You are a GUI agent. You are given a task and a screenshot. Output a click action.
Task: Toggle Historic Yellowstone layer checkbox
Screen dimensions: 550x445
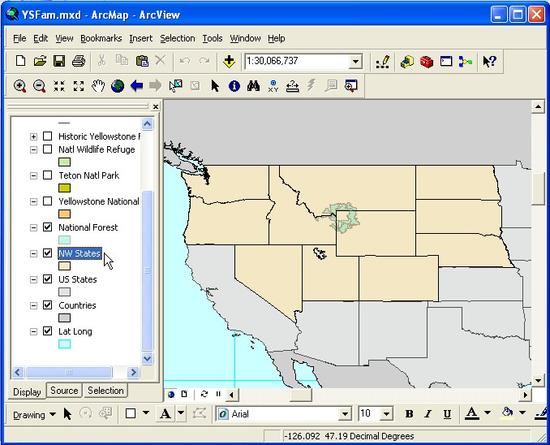[x=47, y=136]
